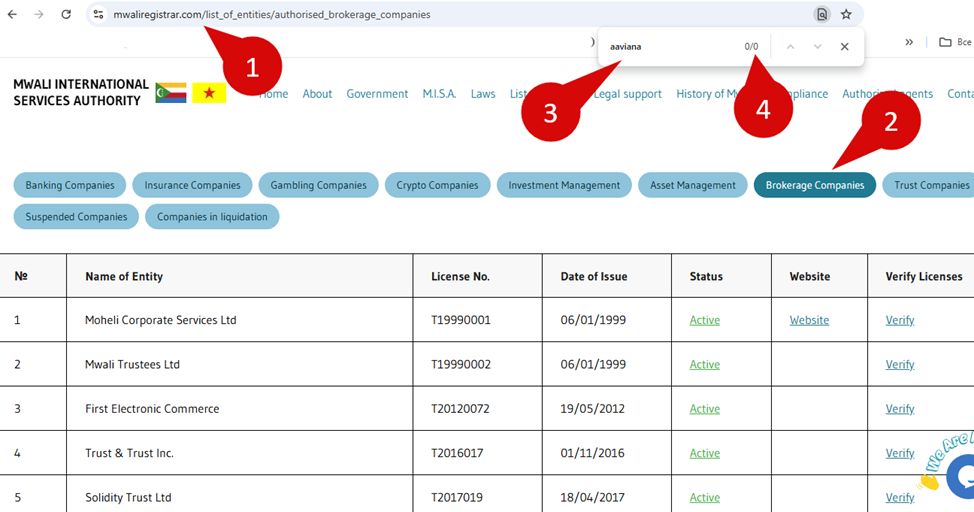This screenshot has height=512, width=974.
Task: Go forward using the browser forward arrow
Action: (39, 14)
